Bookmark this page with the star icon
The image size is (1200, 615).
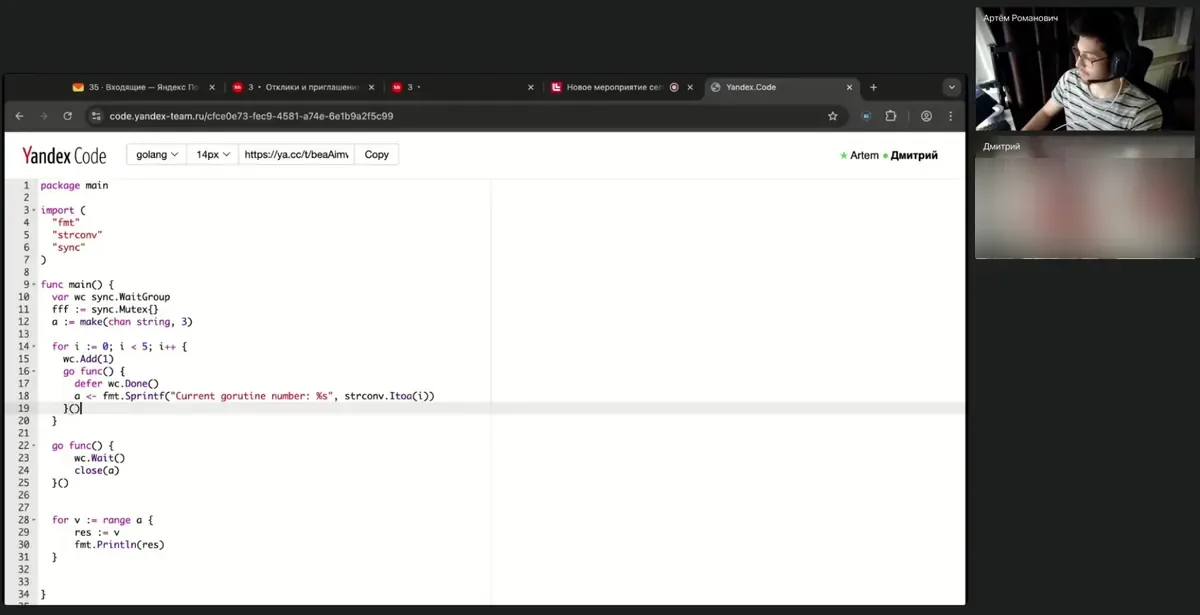(x=832, y=116)
